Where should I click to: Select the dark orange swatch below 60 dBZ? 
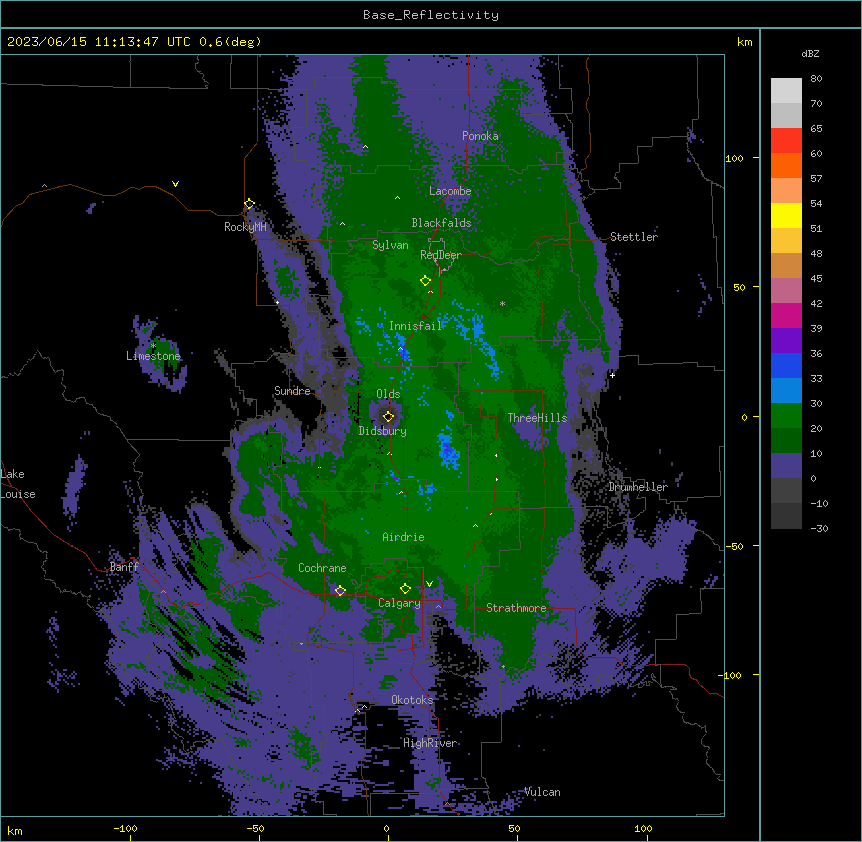click(x=786, y=165)
